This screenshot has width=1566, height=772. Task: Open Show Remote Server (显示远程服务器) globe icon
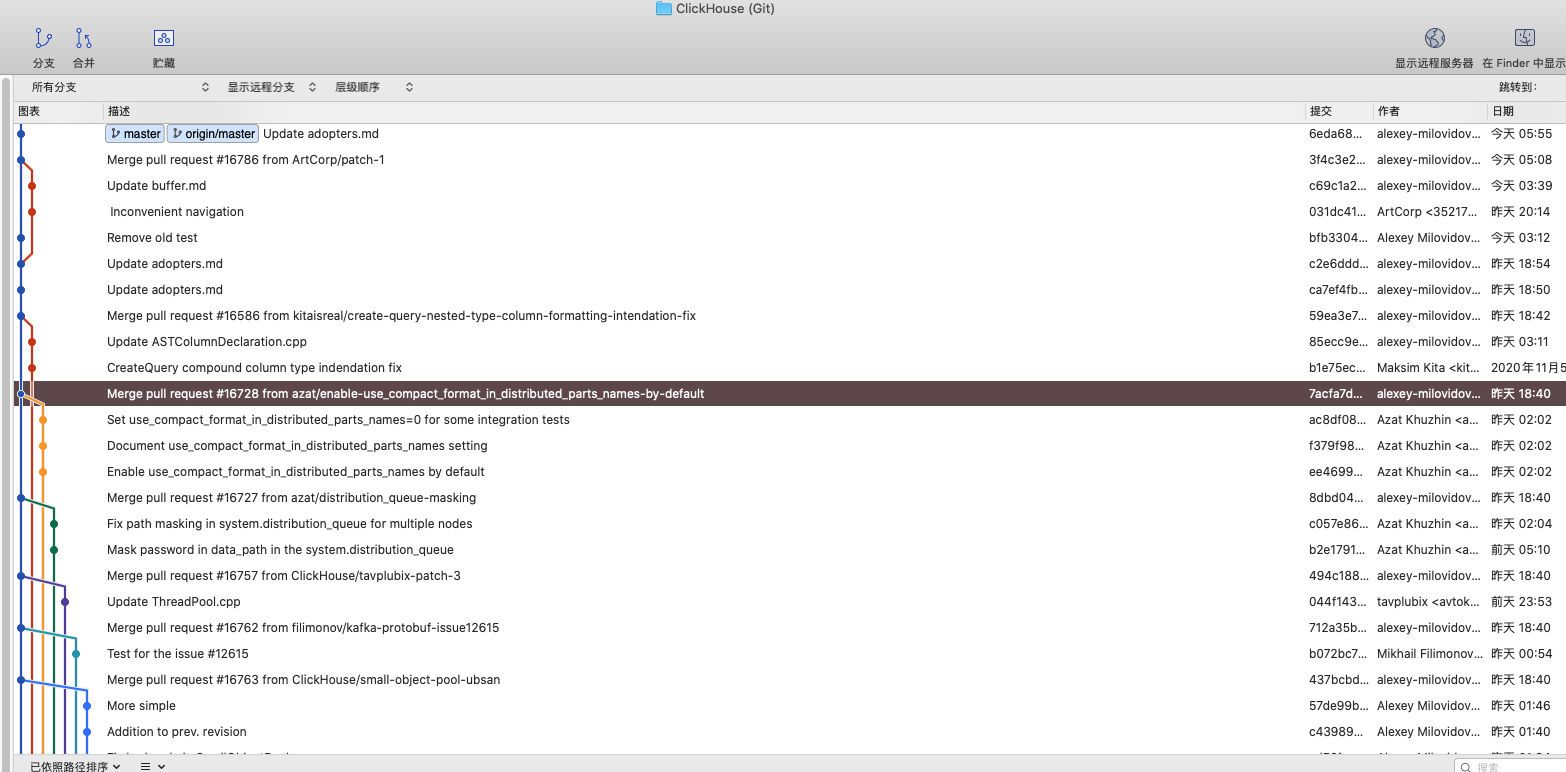click(1435, 38)
